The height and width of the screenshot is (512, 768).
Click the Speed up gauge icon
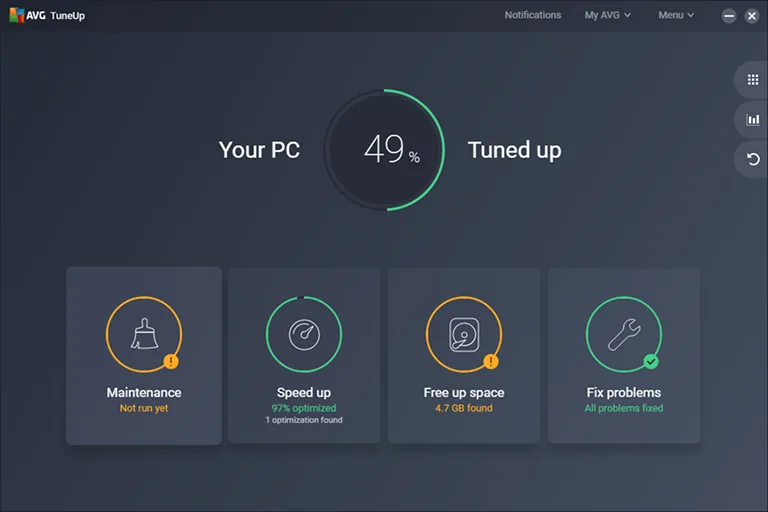tap(304, 335)
